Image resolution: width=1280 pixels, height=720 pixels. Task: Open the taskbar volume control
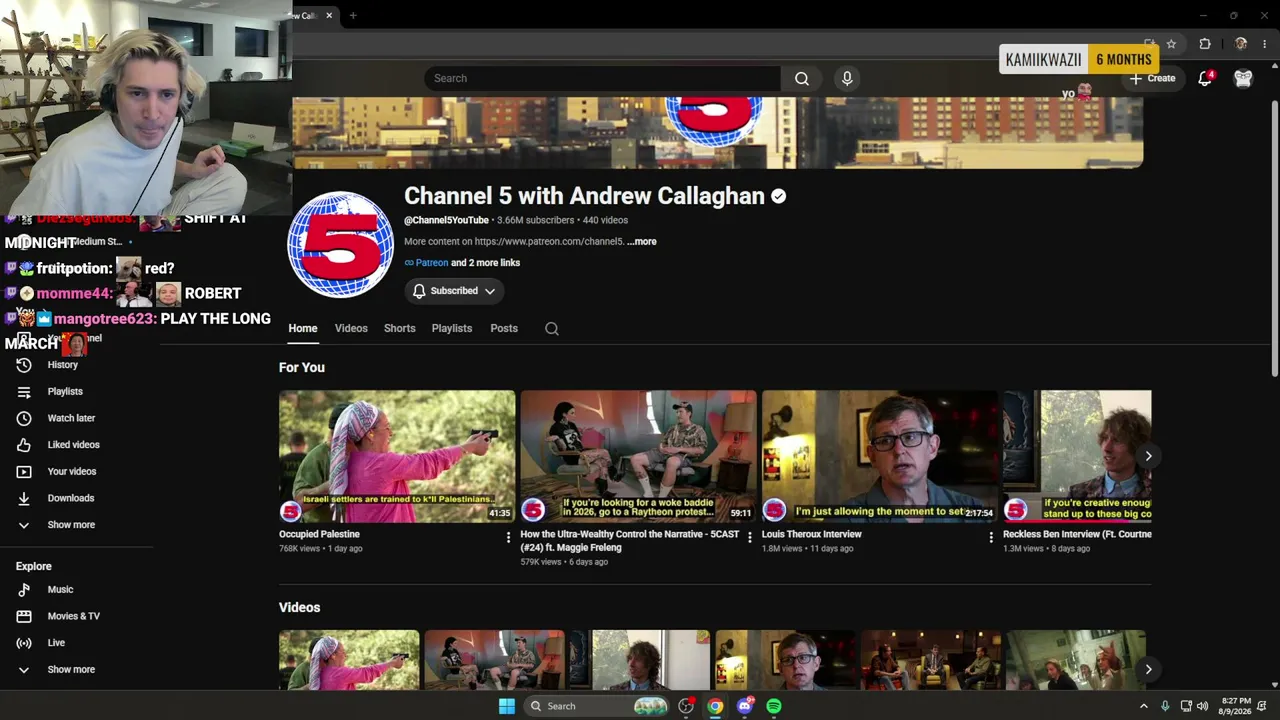point(1202,706)
